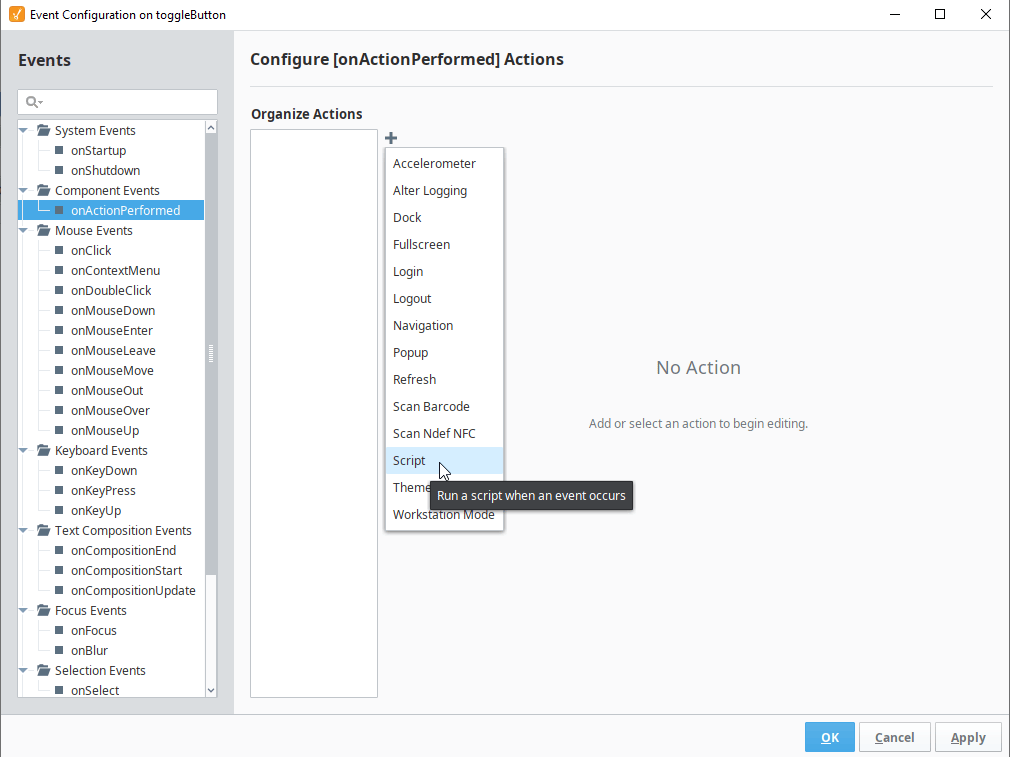The width and height of the screenshot is (1010, 757).
Task: Click the Mouse Events folder icon
Action: (x=43, y=230)
